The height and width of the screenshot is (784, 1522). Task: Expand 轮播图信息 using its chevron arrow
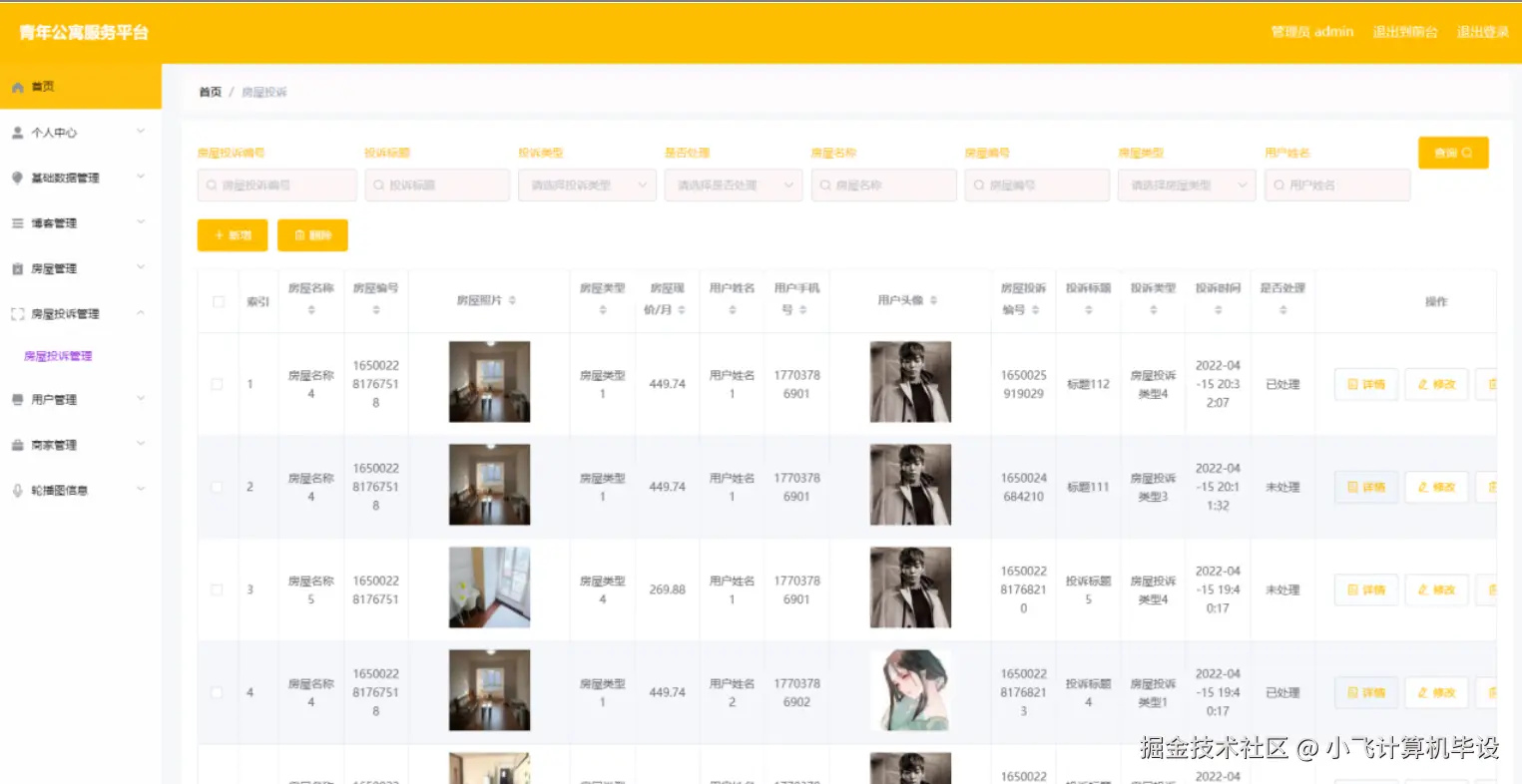pos(141,490)
